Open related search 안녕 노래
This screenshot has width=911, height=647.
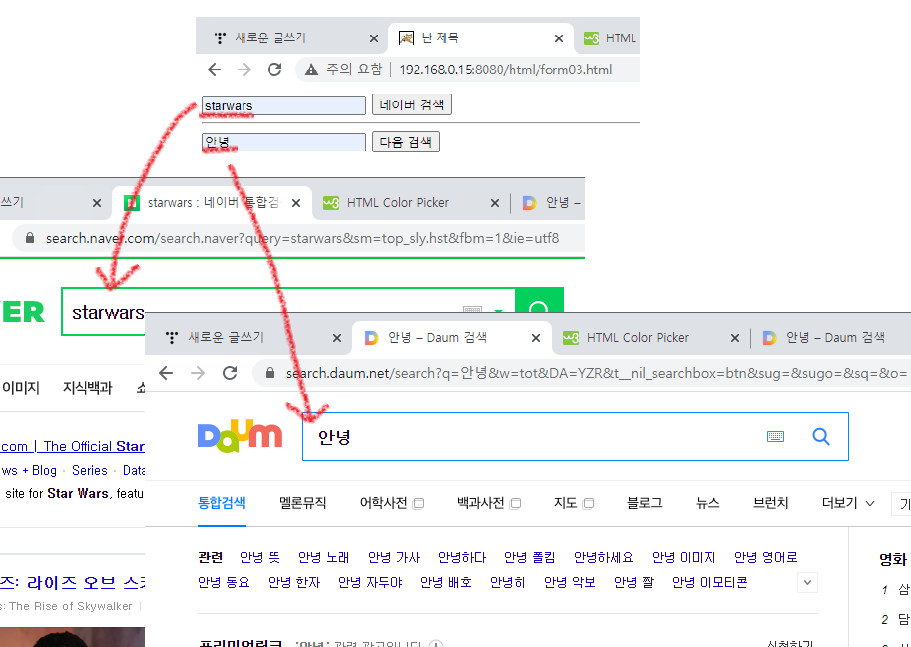click(x=323, y=558)
